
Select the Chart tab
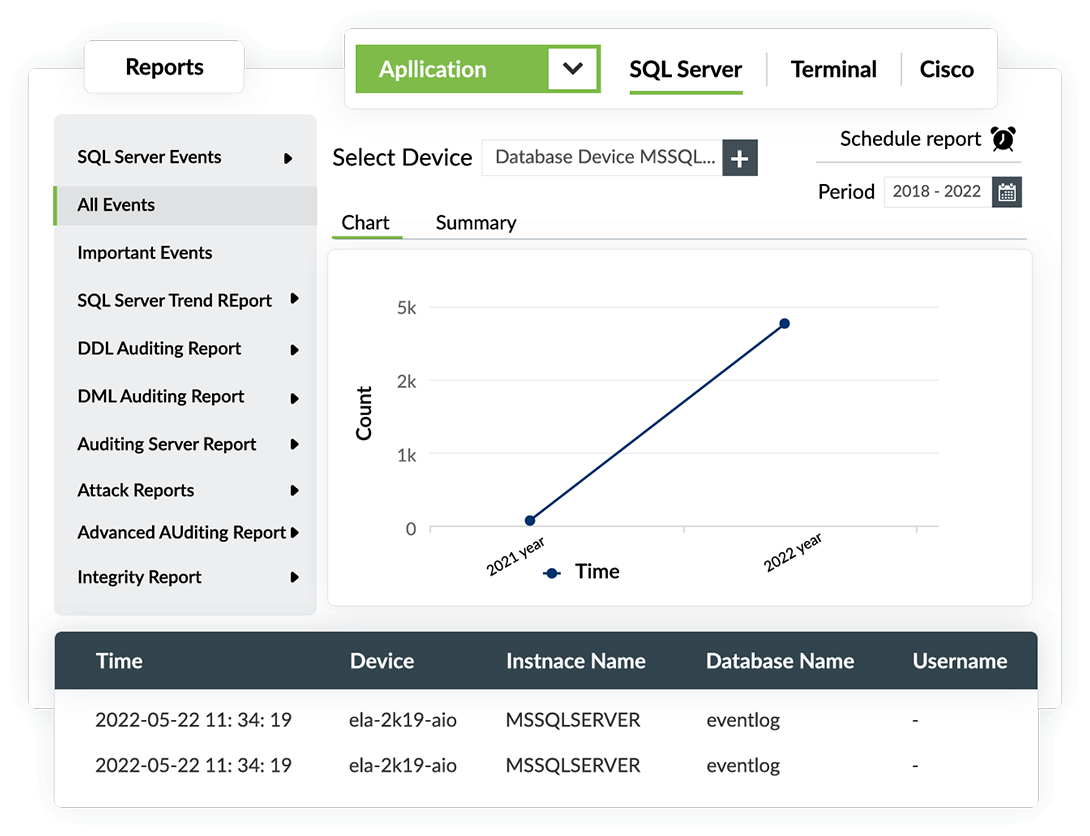(365, 223)
